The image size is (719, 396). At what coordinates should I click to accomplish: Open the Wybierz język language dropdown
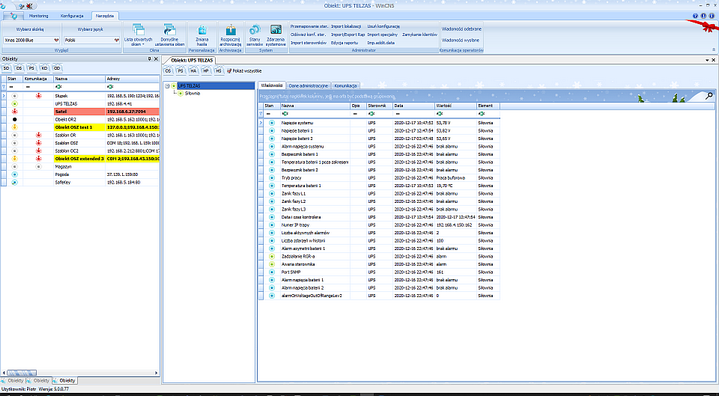click(116, 40)
